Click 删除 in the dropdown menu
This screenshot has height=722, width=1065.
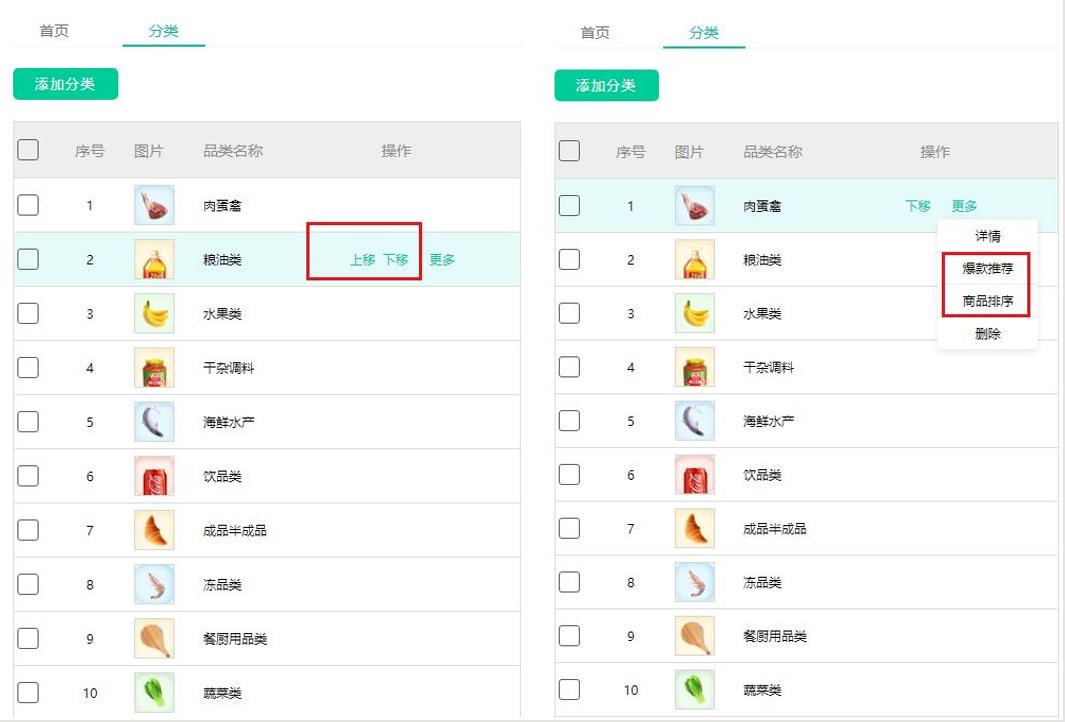(x=987, y=334)
